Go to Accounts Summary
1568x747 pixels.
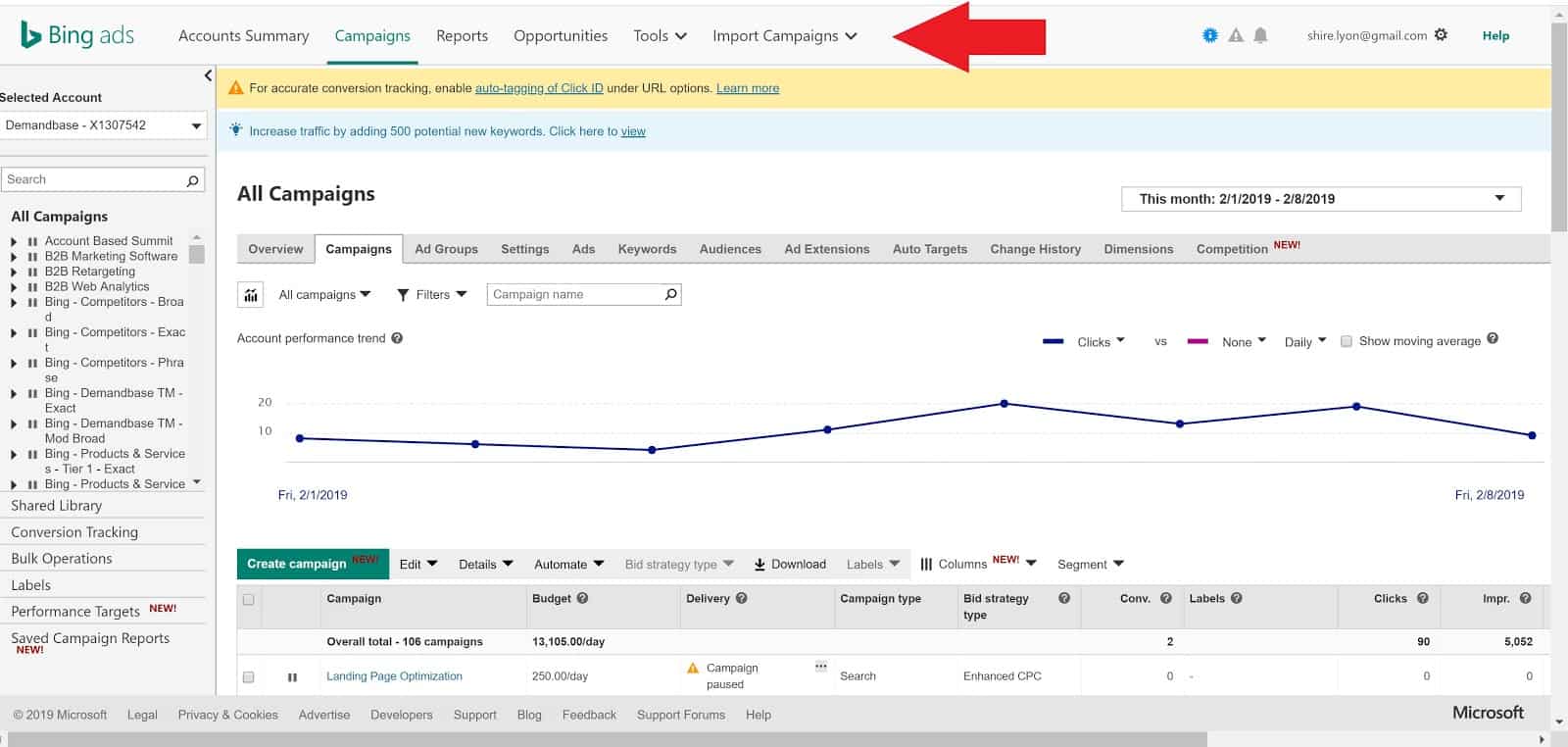243,35
